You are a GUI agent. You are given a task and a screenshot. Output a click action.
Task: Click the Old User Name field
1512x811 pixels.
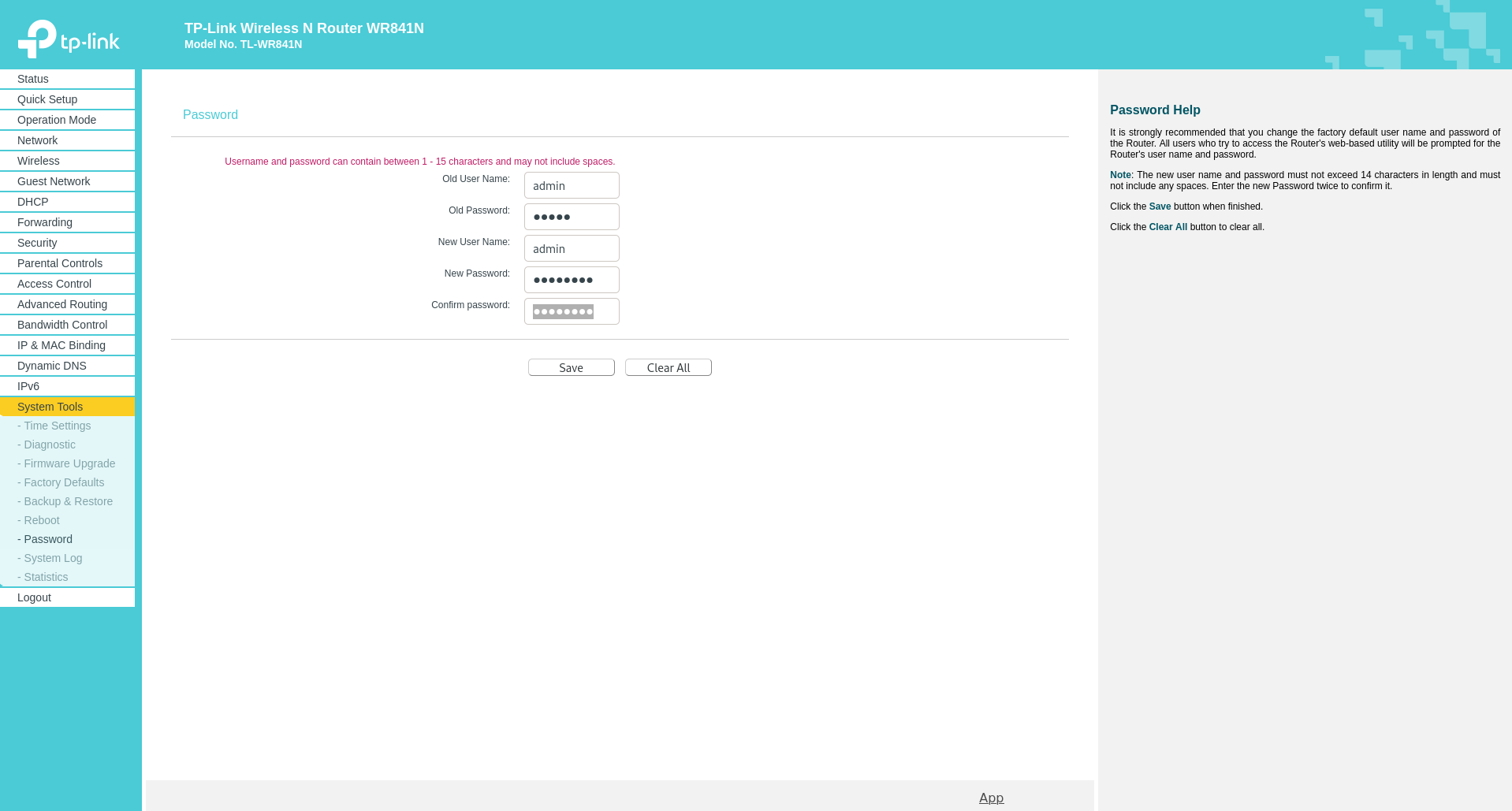[x=572, y=185]
